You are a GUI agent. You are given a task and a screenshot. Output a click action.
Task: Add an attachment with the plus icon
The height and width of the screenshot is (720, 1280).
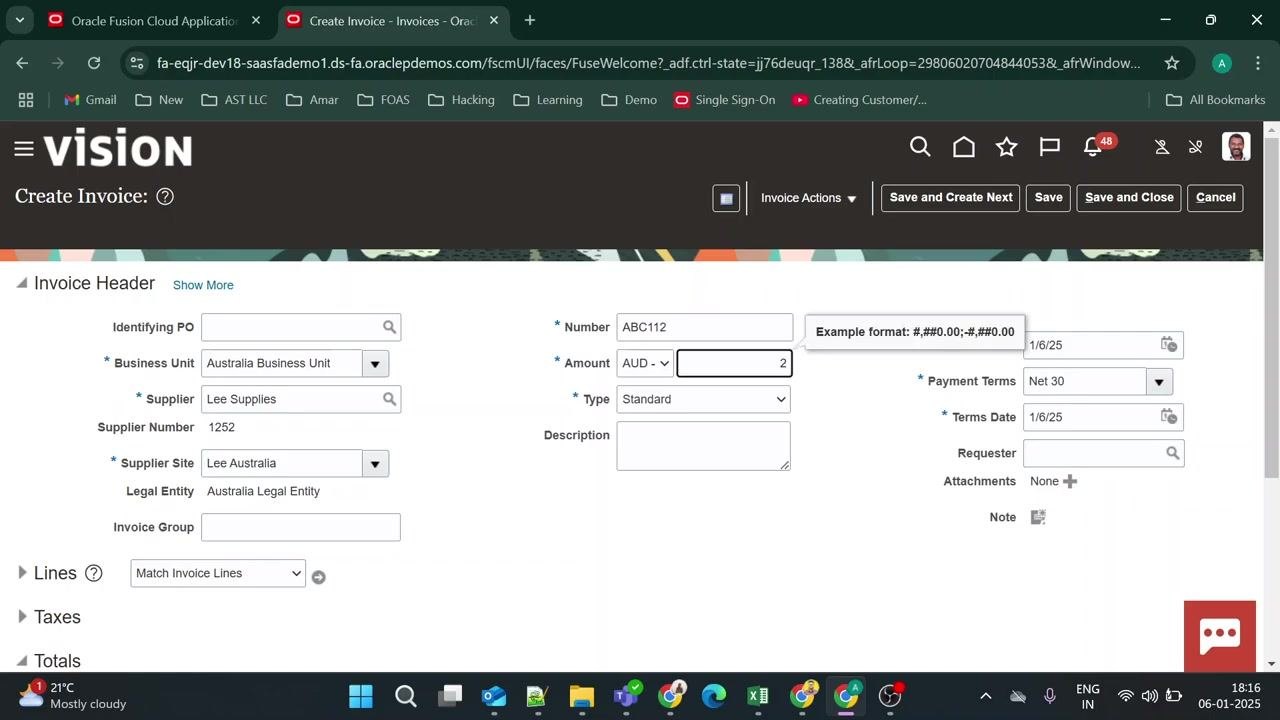1070,481
